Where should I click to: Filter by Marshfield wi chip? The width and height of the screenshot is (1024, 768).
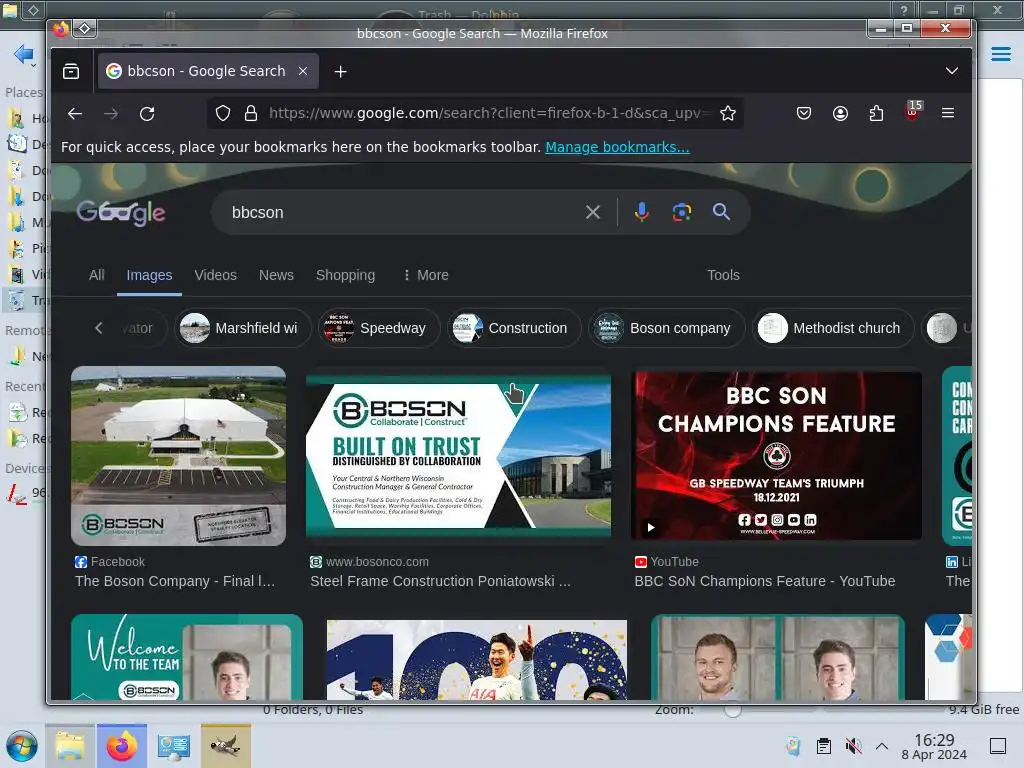coord(242,328)
